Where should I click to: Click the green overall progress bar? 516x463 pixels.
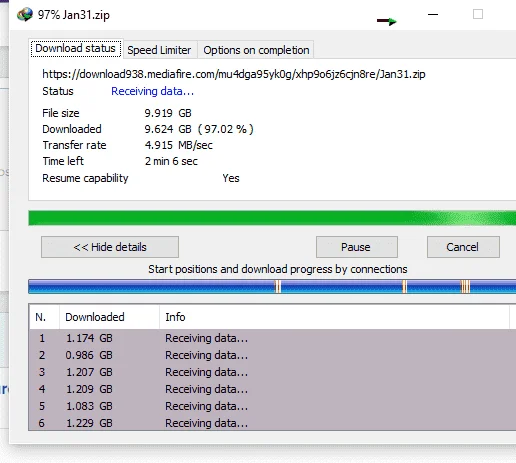click(272, 218)
